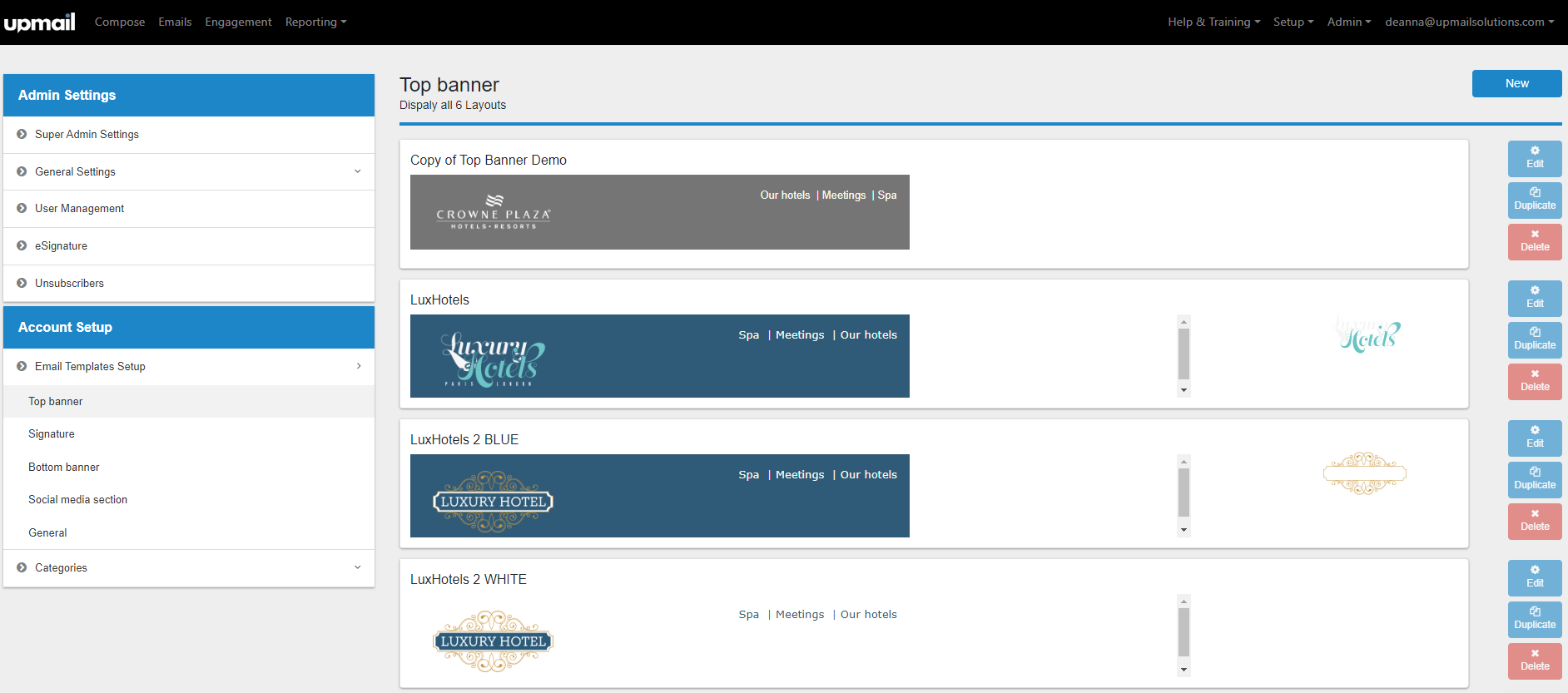
Task: Select General under Email Templates Setup
Action: pos(189,532)
